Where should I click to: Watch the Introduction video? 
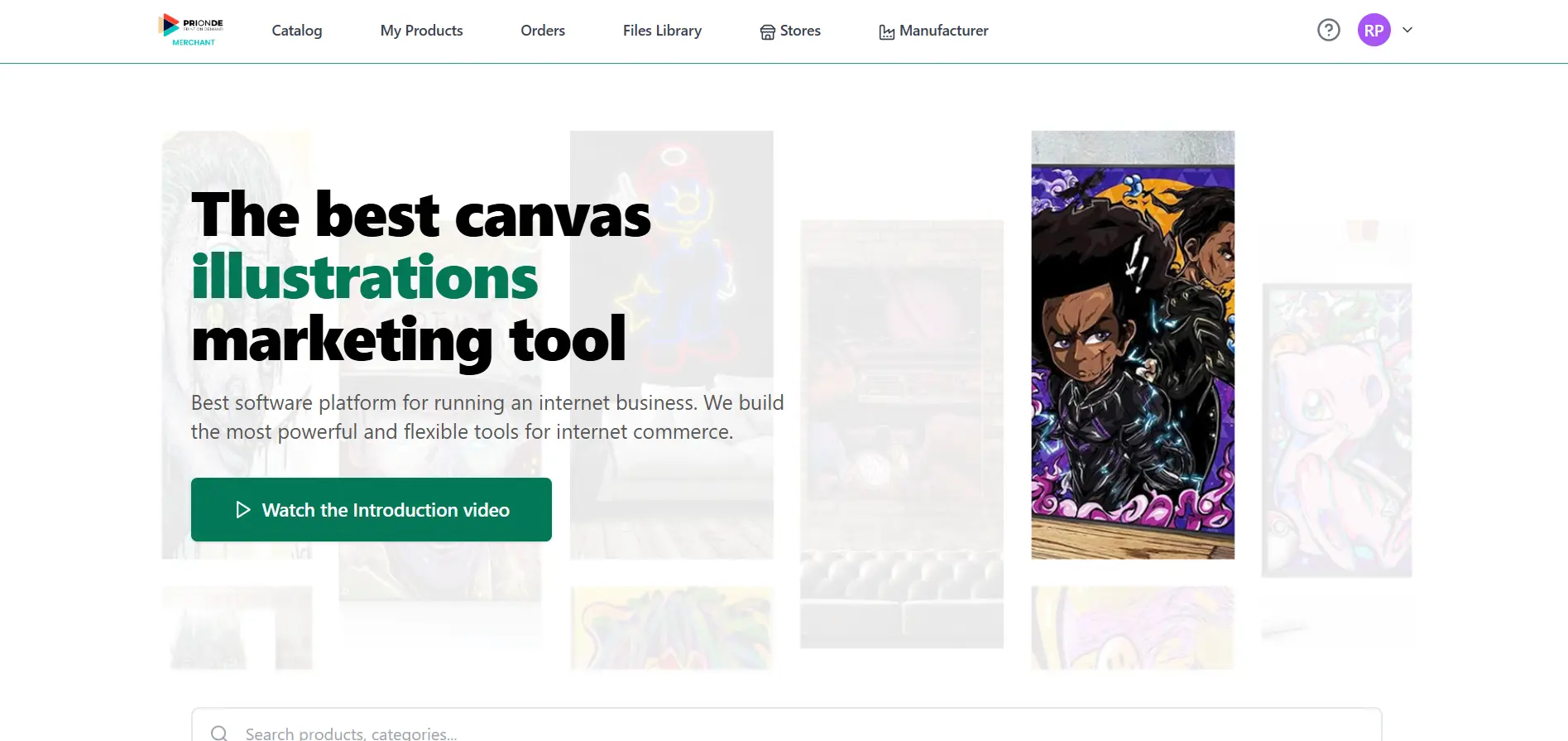point(372,509)
